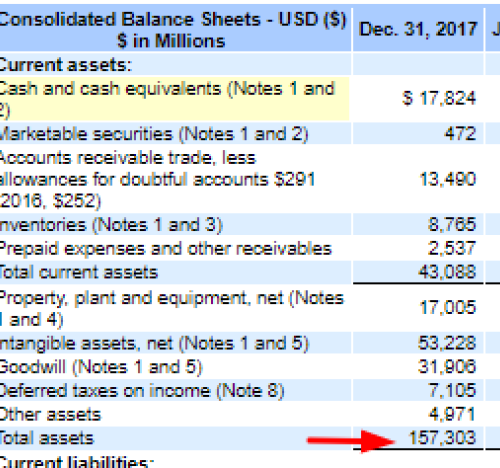
Task: Select the Marketable securities row label
Action: pos(154,134)
